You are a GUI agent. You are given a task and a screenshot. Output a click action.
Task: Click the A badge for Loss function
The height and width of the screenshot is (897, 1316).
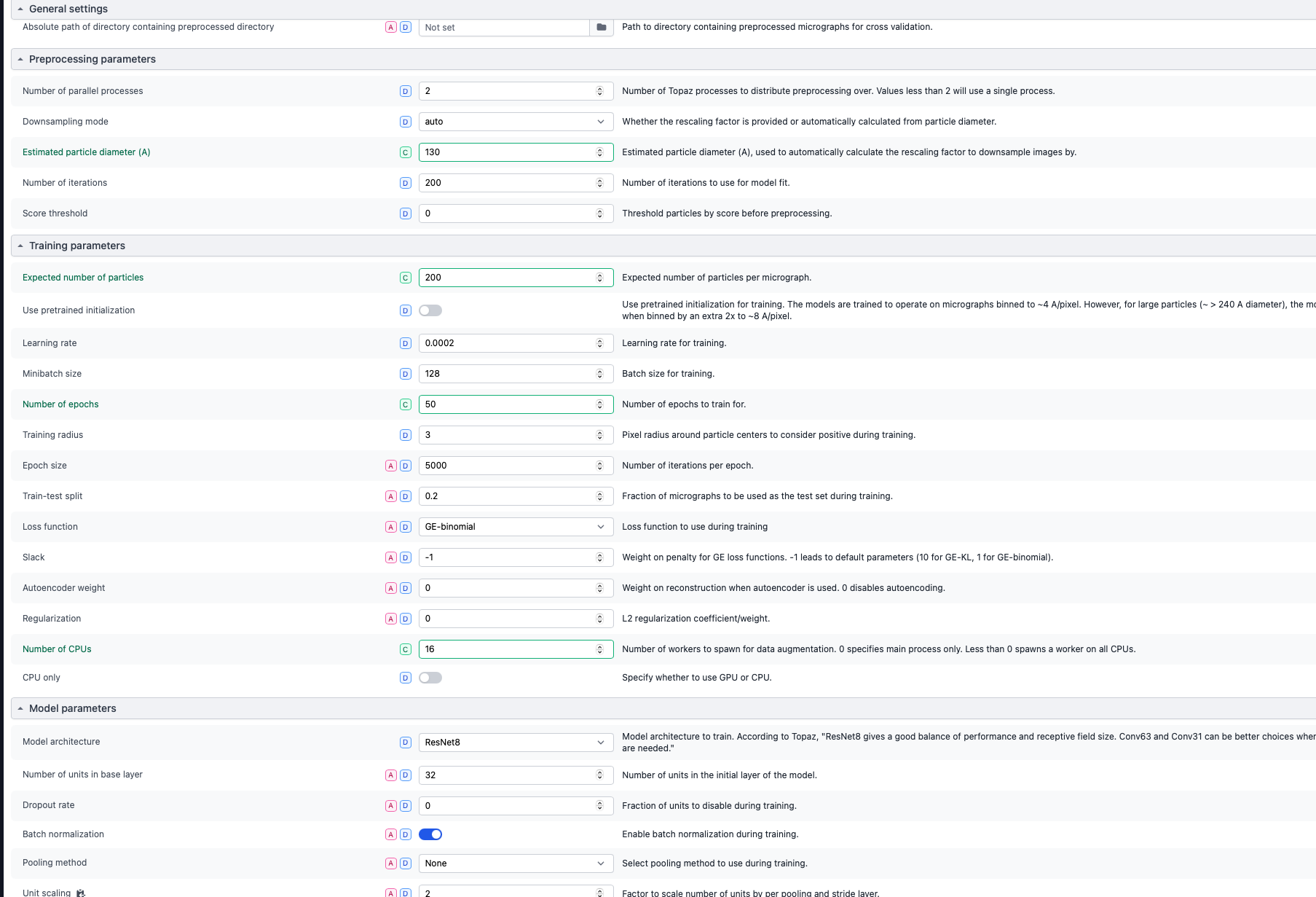coord(391,527)
